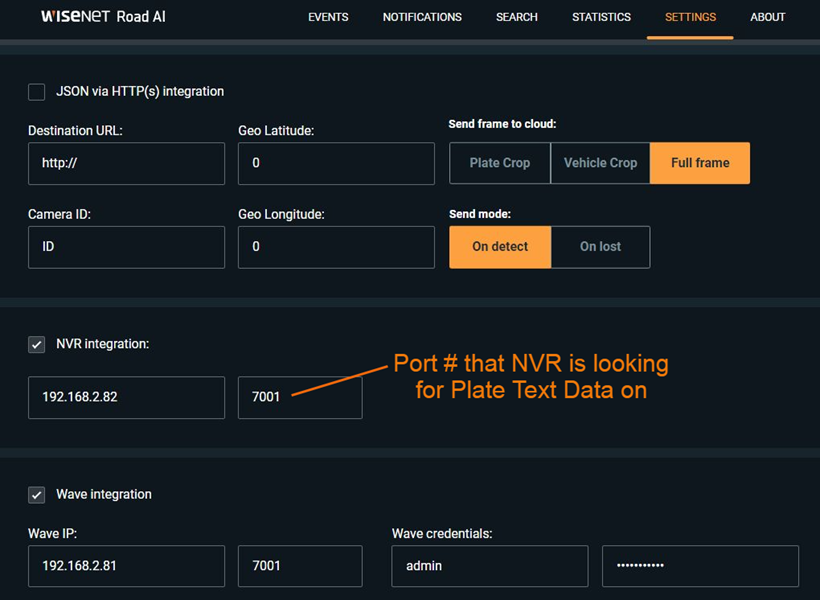Click the Wave integration label text

[104, 494]
